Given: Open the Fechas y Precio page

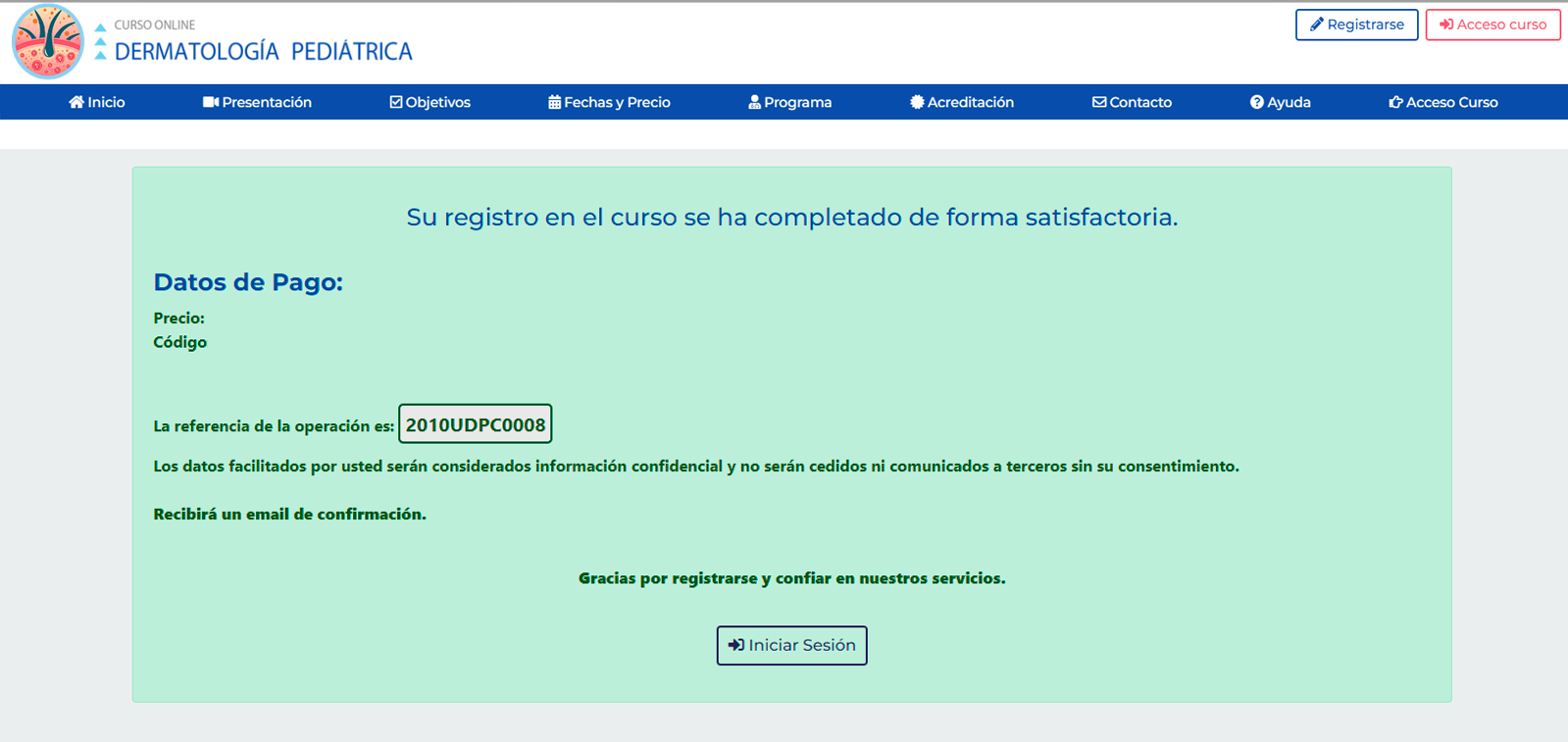Looking at the screenshot, I should pyautogui.click(x=617, y=102).
